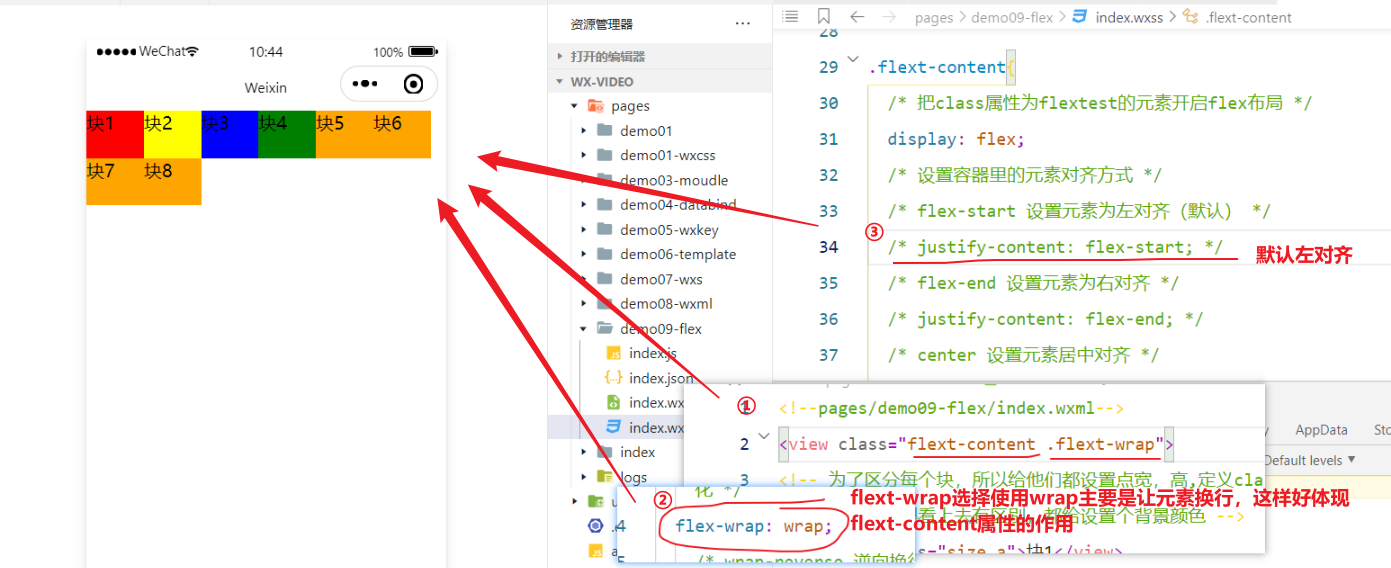The width and height of the screenshot is (1391, 568).
Task: Click the battery icon in simulator status bar
Action: pos(422,52)
